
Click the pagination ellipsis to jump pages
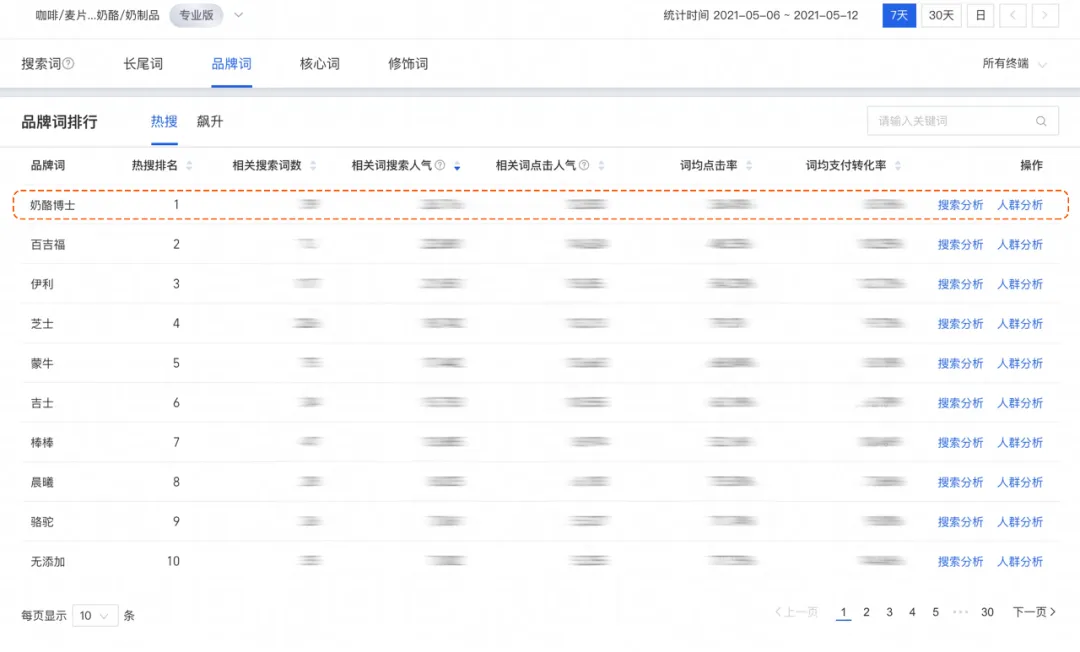(x=961, y=612)
